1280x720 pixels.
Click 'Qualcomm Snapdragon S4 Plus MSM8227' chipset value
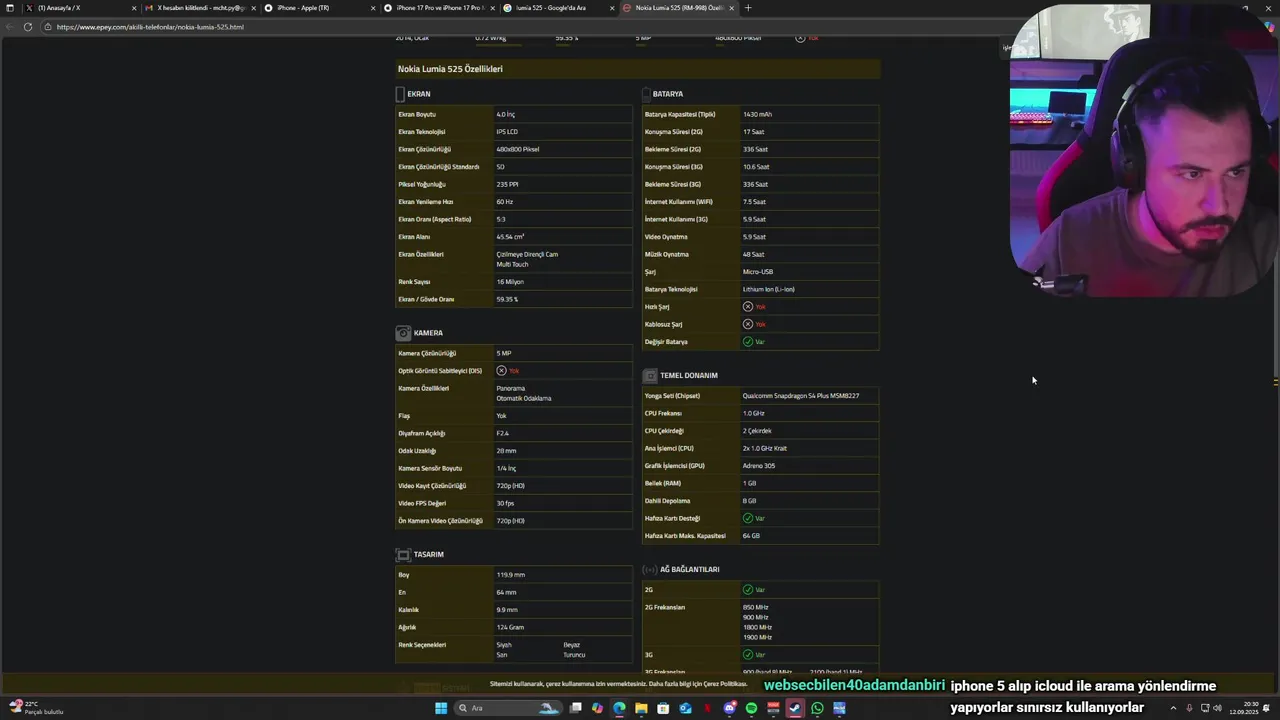(801, 396)
